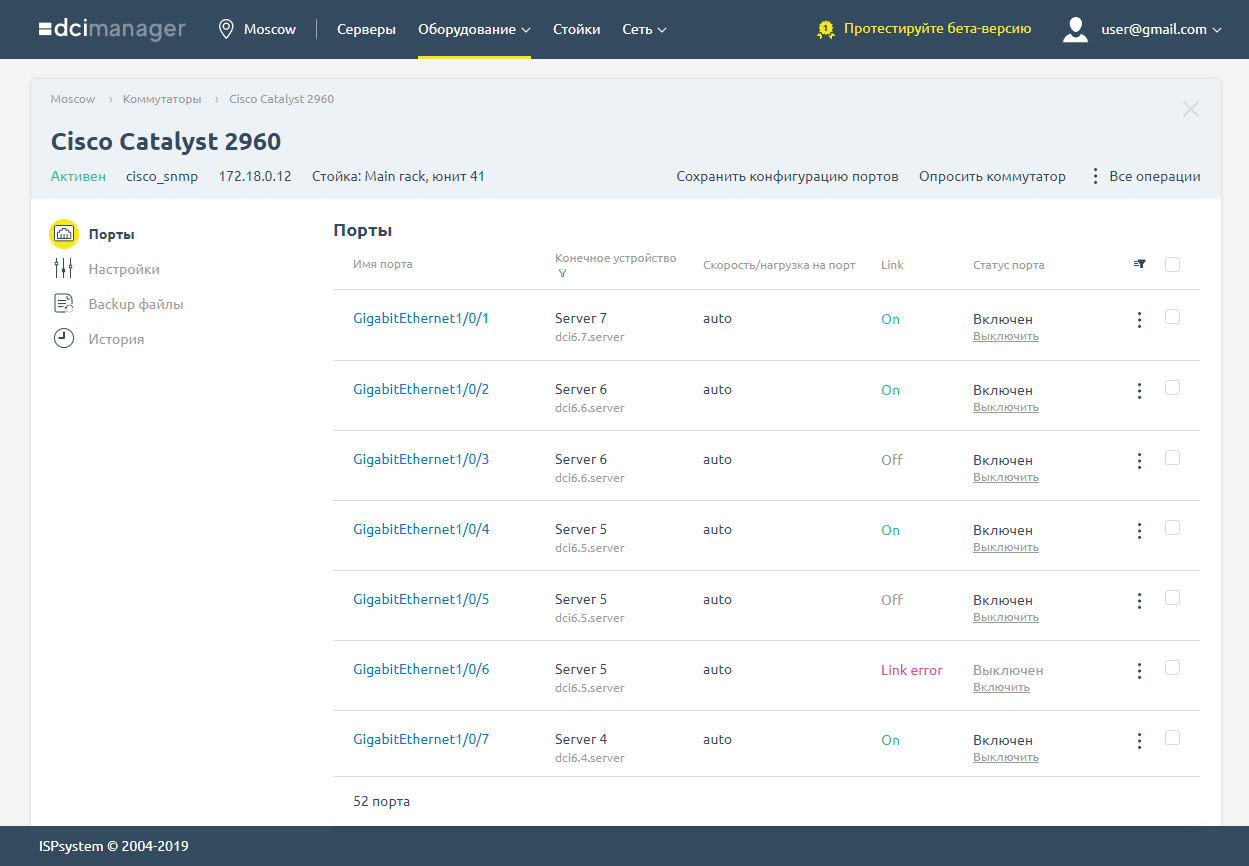
Task: Open port GigabitEthernet1/0/5 link
Action: coord(421,599)
